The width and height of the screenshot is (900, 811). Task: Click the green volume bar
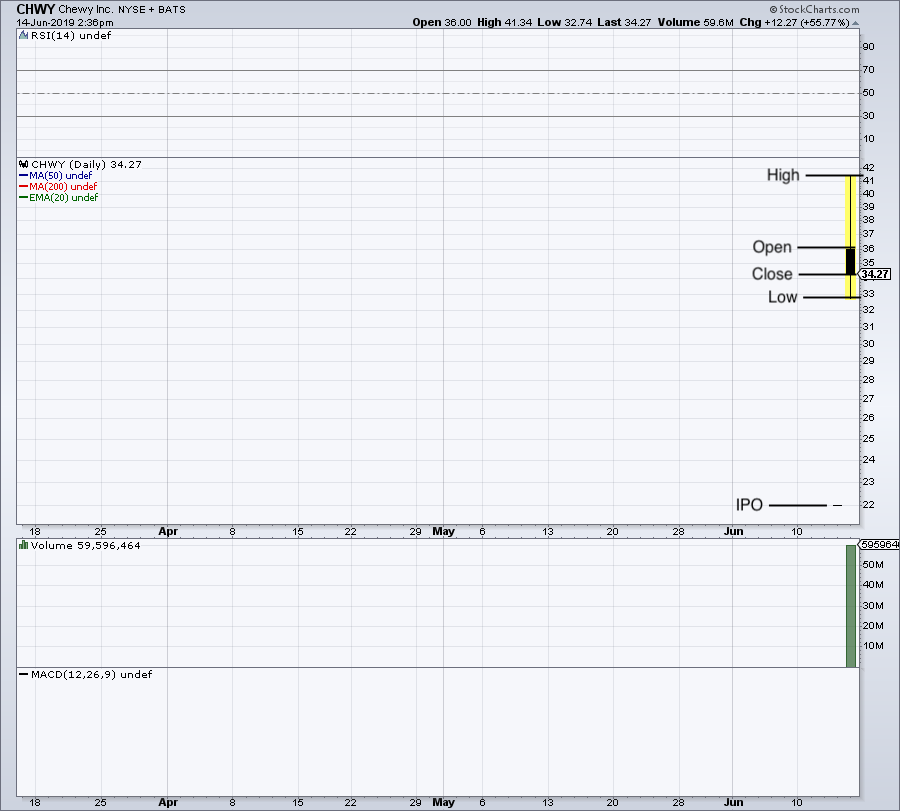(x=851, y=606)
